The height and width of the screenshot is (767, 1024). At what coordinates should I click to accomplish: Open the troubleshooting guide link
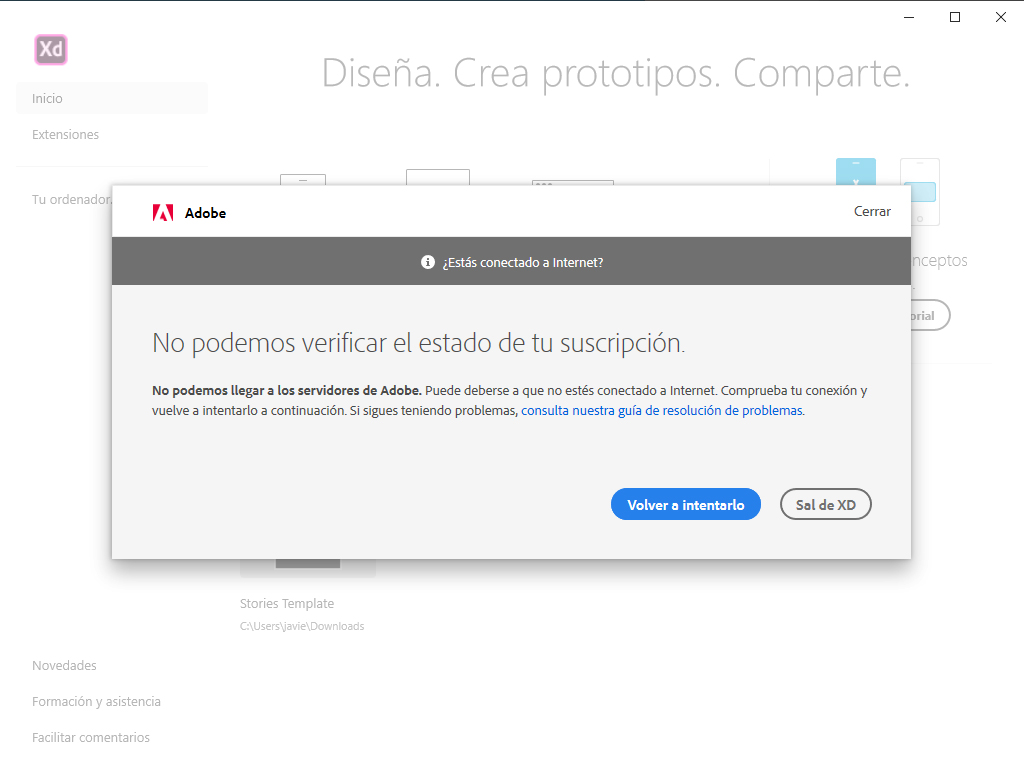click(x=661, y=410)
